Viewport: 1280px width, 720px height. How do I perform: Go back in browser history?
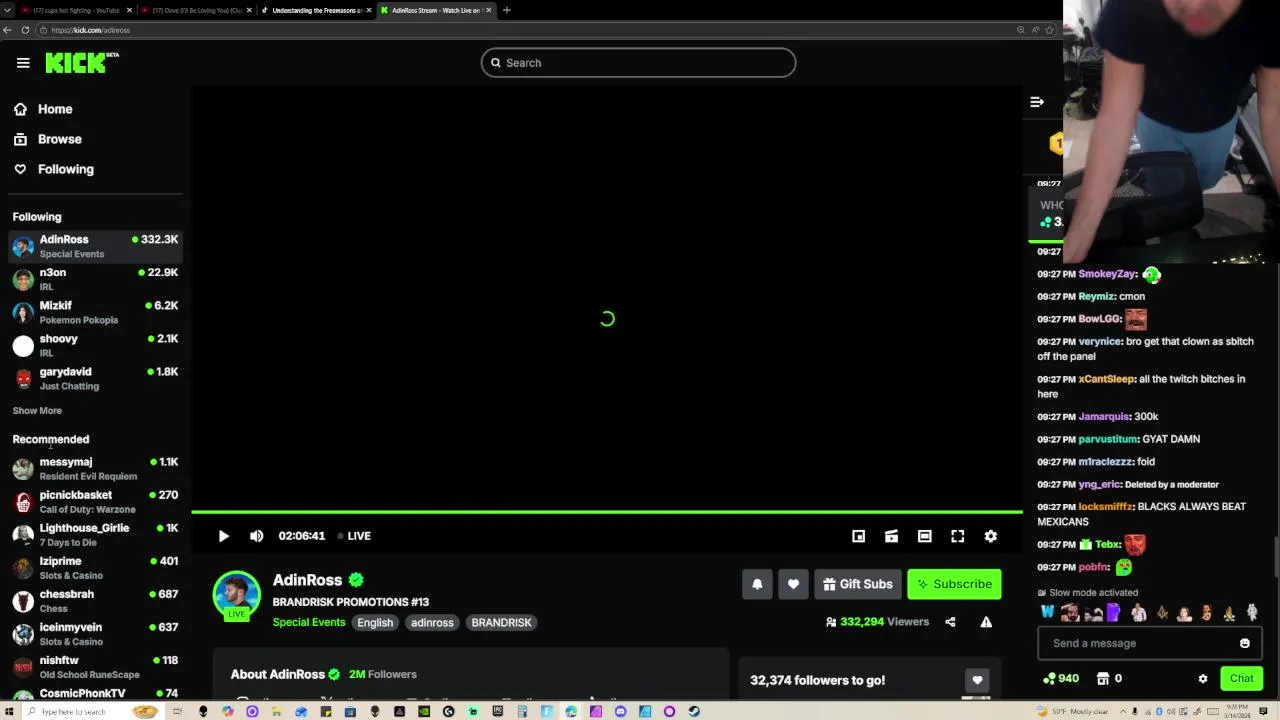click(7, 30)
